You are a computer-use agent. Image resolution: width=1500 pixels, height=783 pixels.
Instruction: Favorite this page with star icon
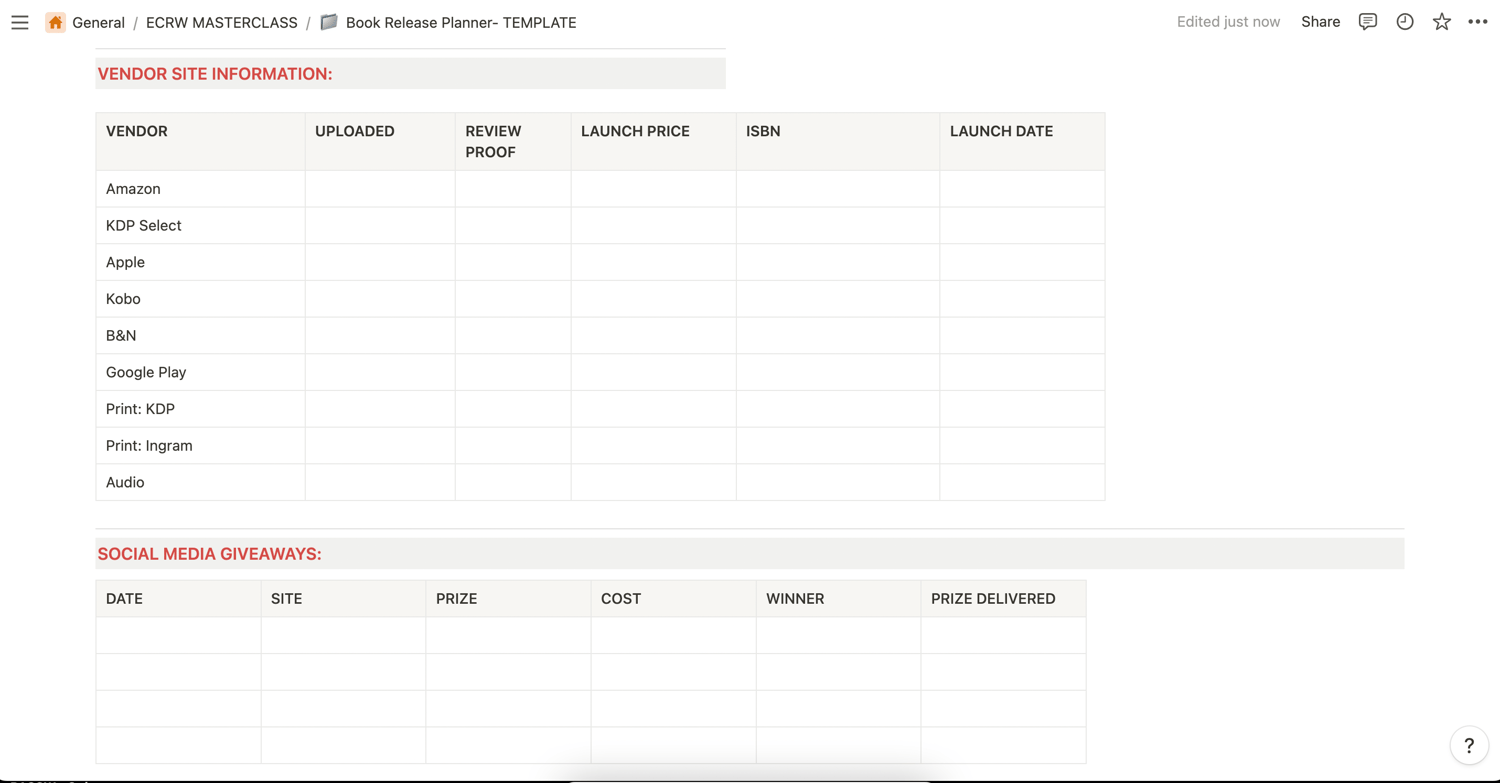coord(1441,22)
